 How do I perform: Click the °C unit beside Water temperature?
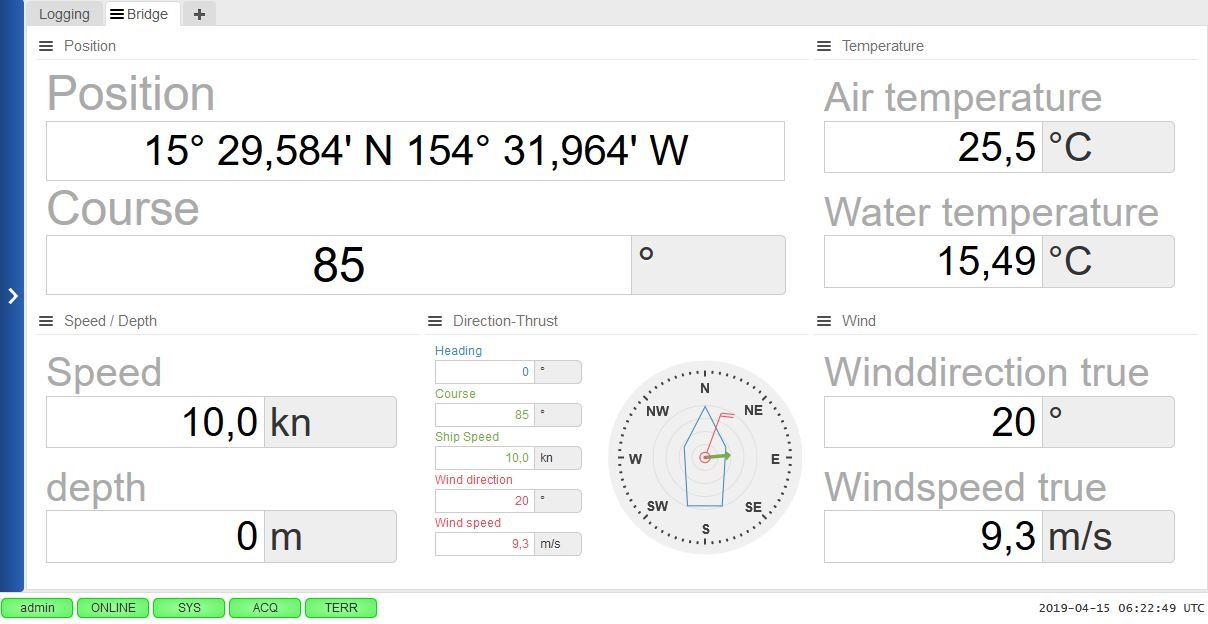click(x=1108, y=262)
